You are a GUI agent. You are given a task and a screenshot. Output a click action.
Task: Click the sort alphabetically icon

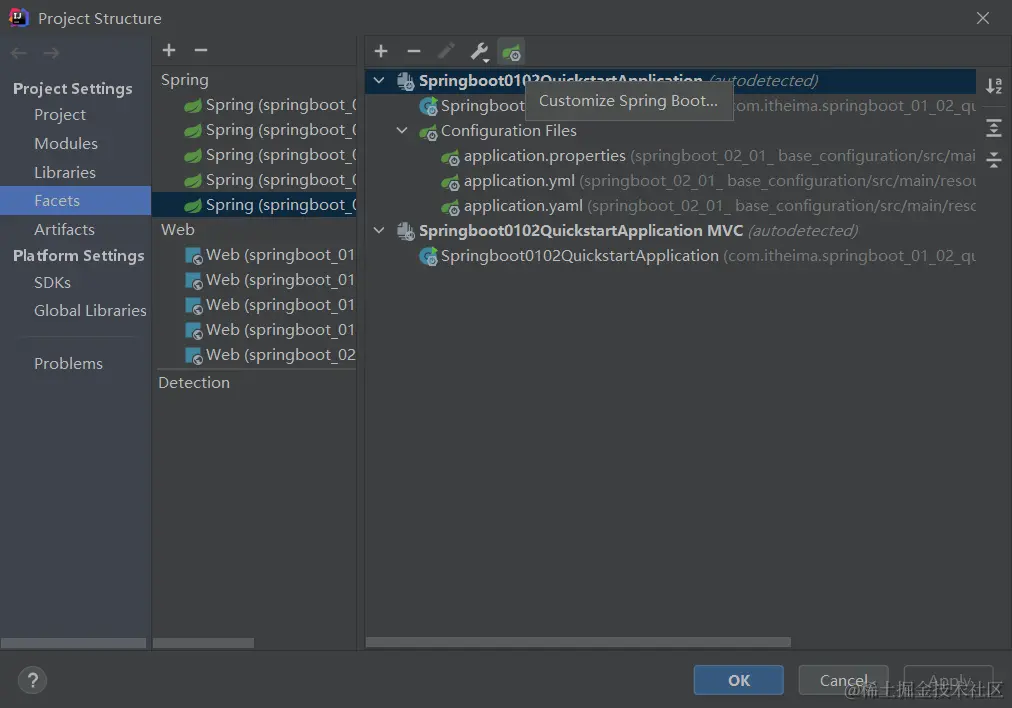click(994, 85)
